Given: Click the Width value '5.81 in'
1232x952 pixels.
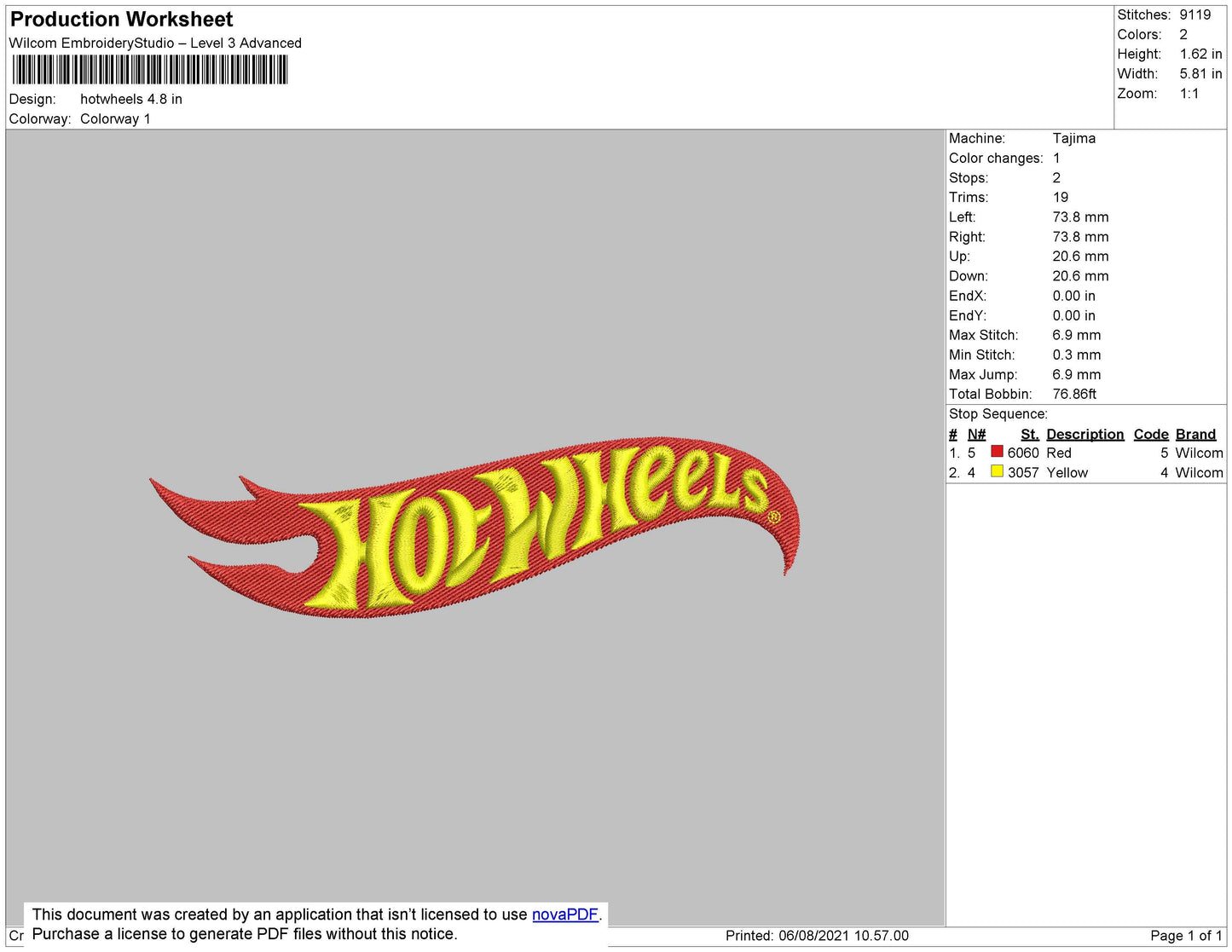Looking at the screenshot, I should (x=1200, y=74).
